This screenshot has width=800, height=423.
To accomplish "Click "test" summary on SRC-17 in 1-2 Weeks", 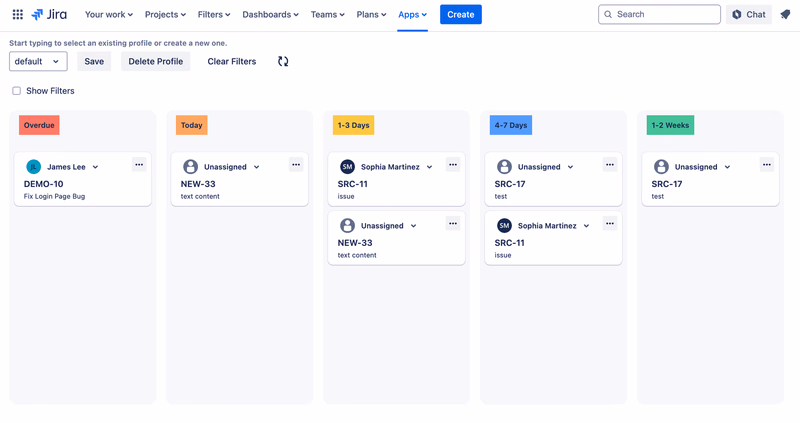I will coord(658,196).
